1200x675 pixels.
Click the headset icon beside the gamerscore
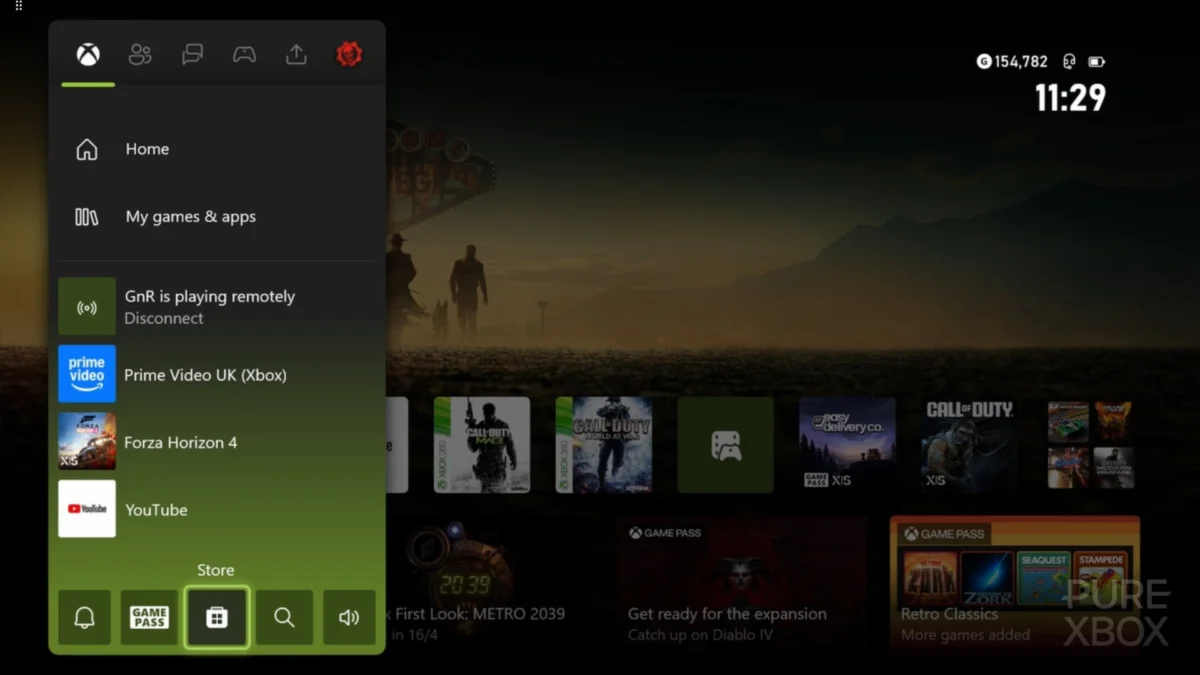pyautogui.click(x=1068, y=61)
